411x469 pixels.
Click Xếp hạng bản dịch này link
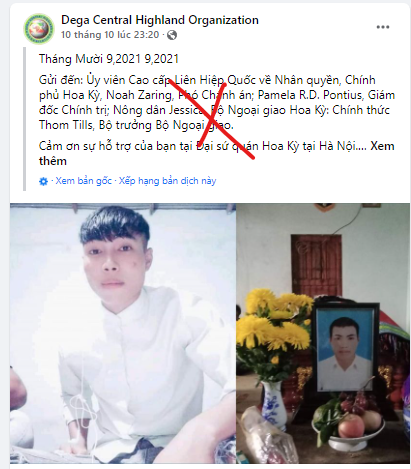pyautogui.click(x=167, y=181)
